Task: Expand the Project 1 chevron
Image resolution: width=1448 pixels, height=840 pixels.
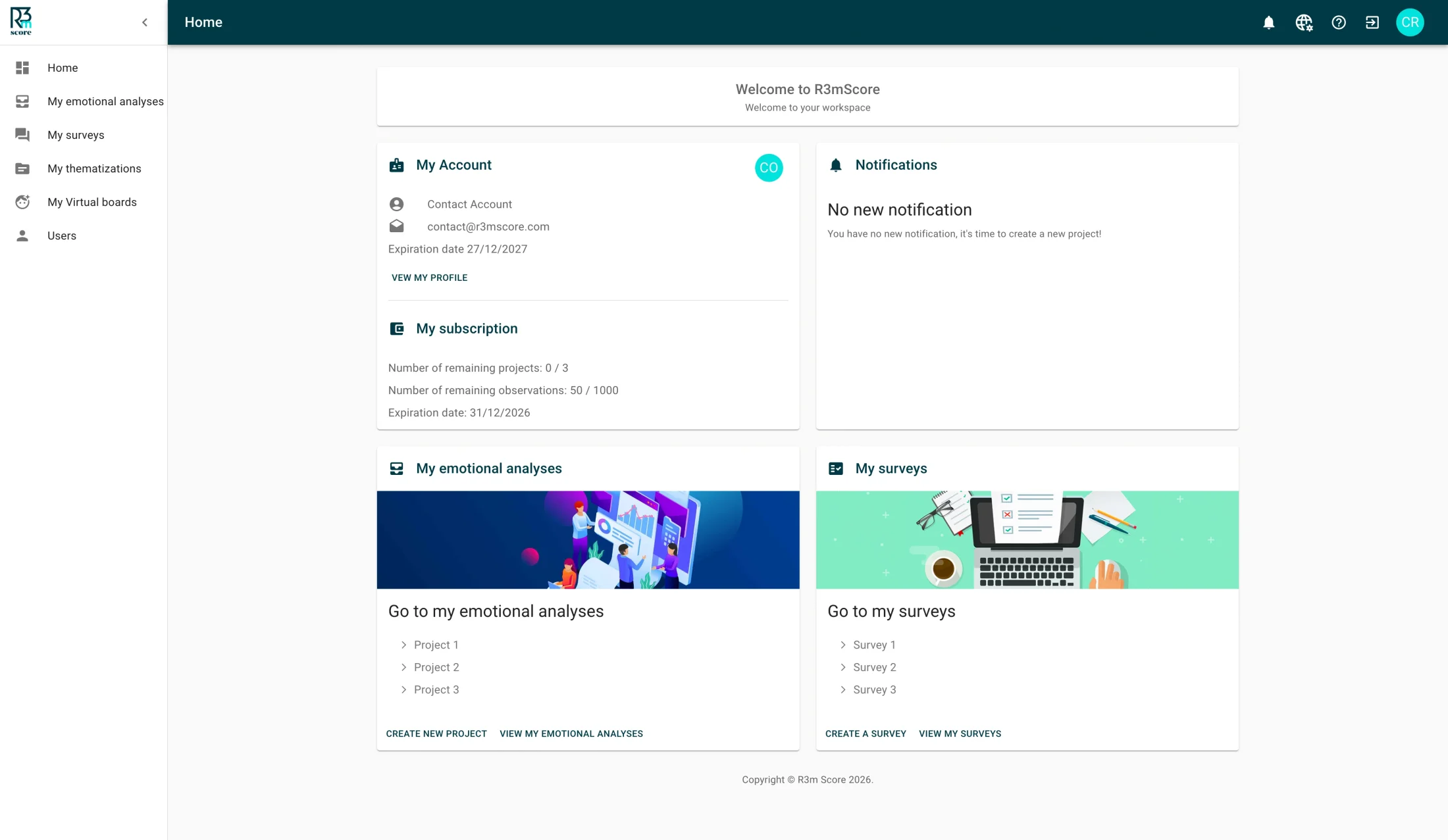Action: [x=403, y=645]
